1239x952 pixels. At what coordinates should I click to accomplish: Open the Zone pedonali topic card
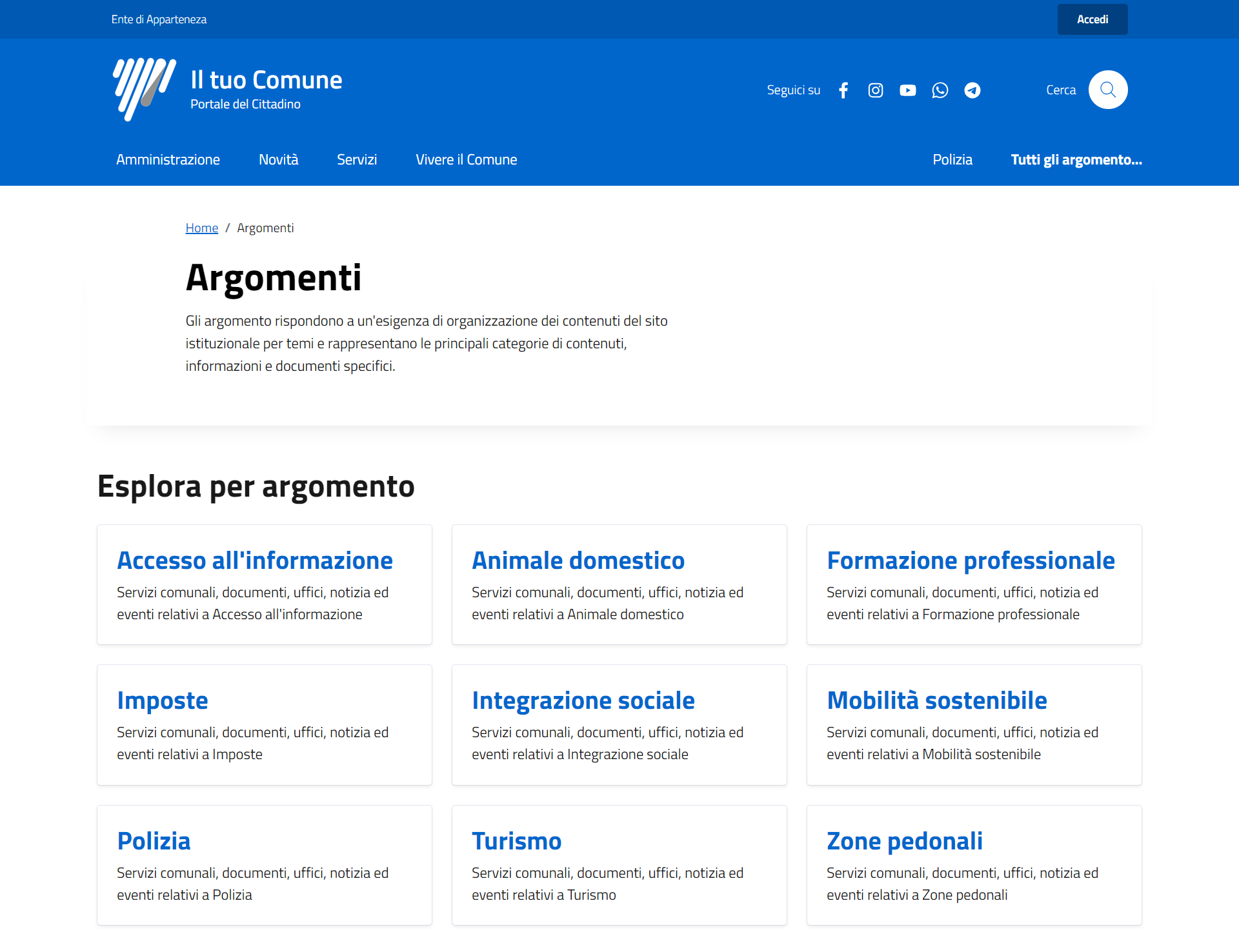pos(904,841)
